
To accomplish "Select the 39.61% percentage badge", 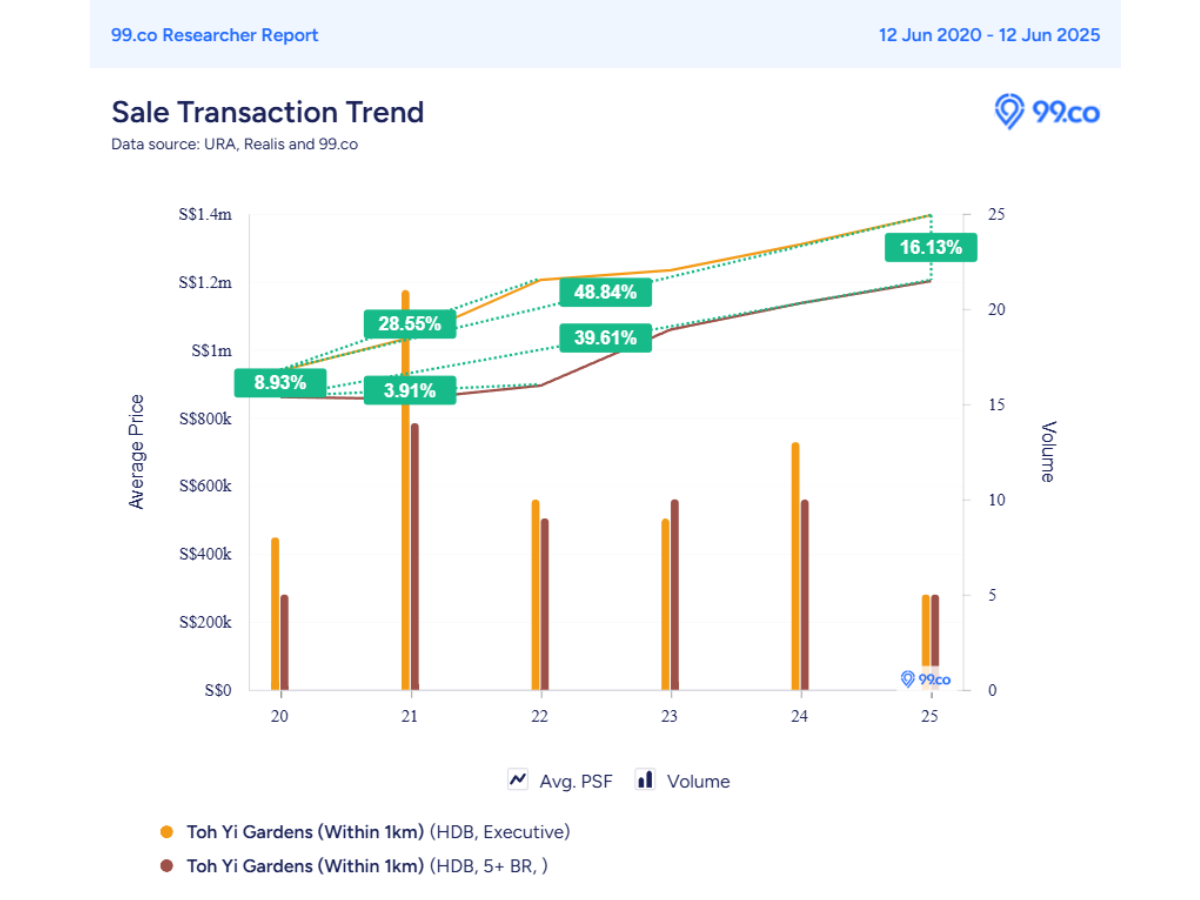I will pyautogui.click(x=605, y=338).
